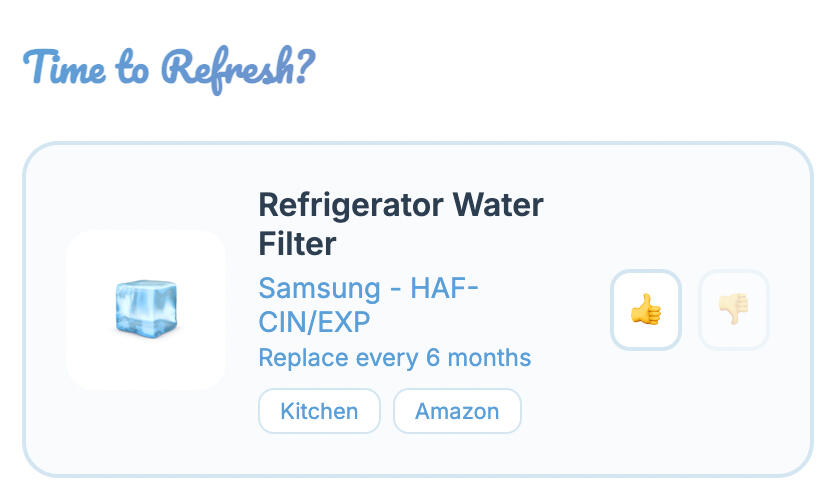Select the Kitchen tag

(319, 411)
